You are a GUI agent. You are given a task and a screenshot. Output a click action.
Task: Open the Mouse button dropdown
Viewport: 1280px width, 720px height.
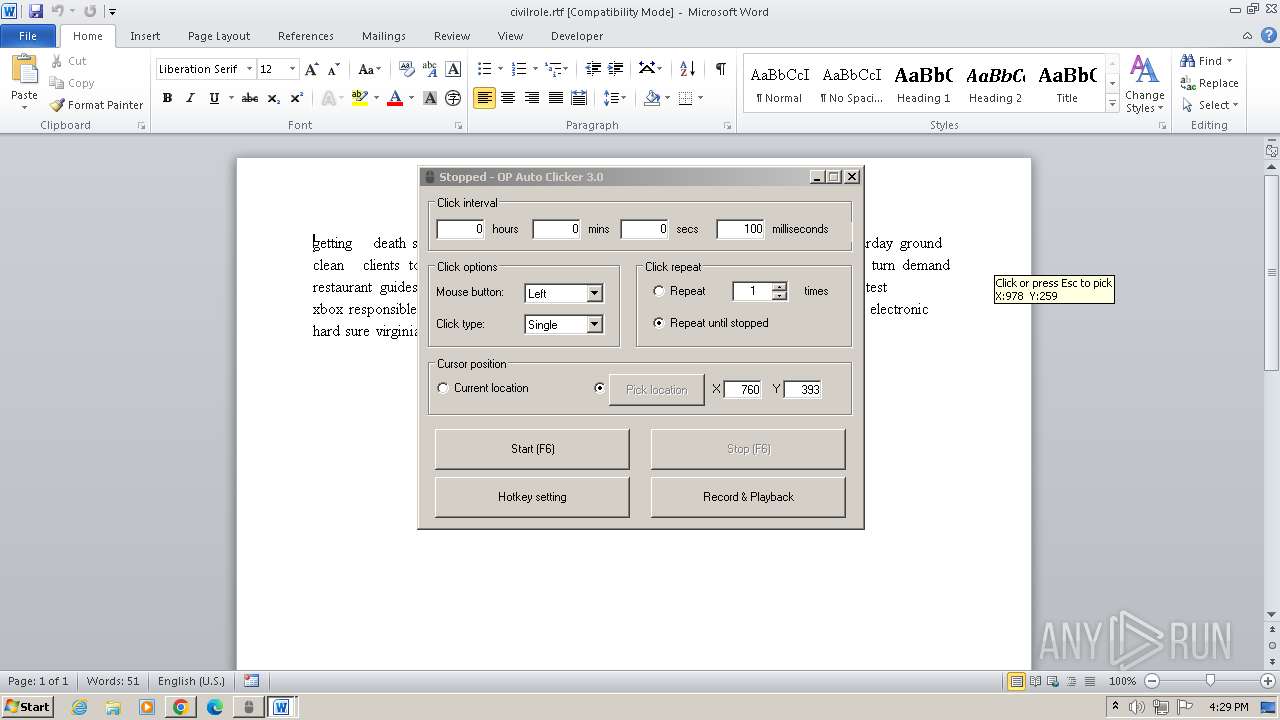595,293
